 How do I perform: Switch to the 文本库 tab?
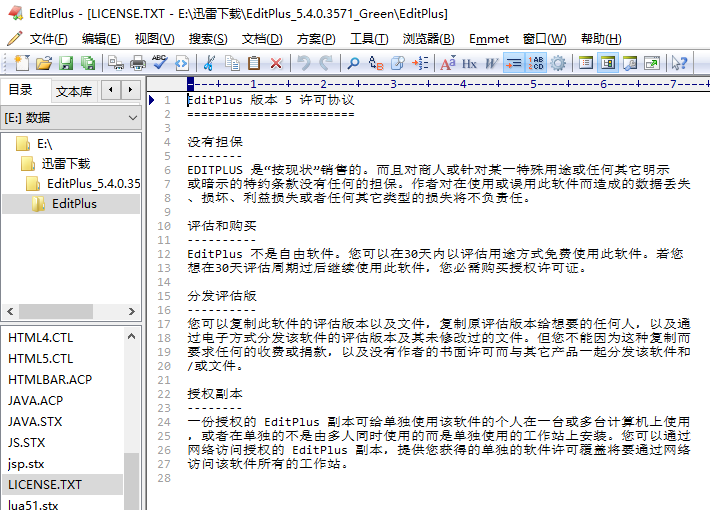coord(73,92)
